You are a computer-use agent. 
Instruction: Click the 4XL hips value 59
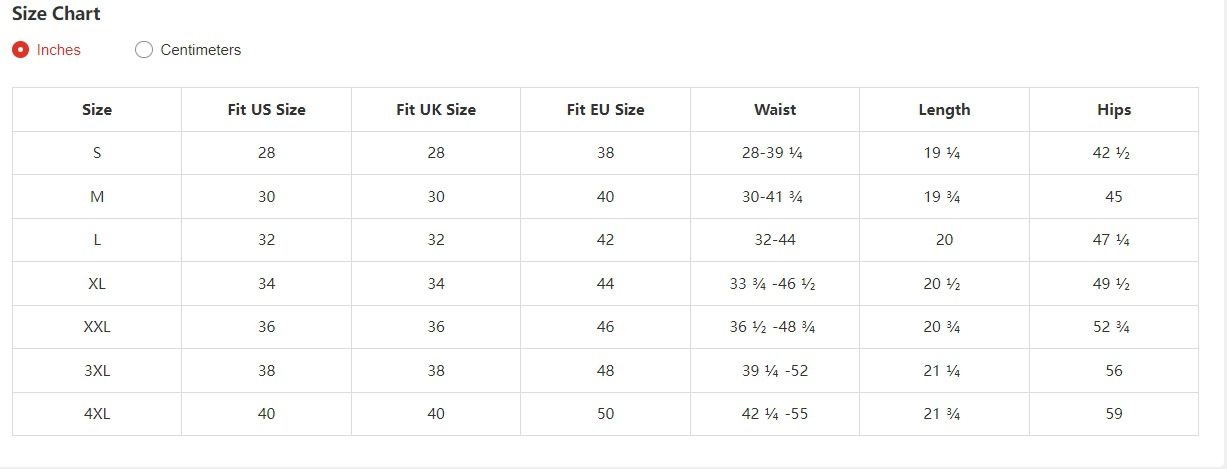[1114, 414]
